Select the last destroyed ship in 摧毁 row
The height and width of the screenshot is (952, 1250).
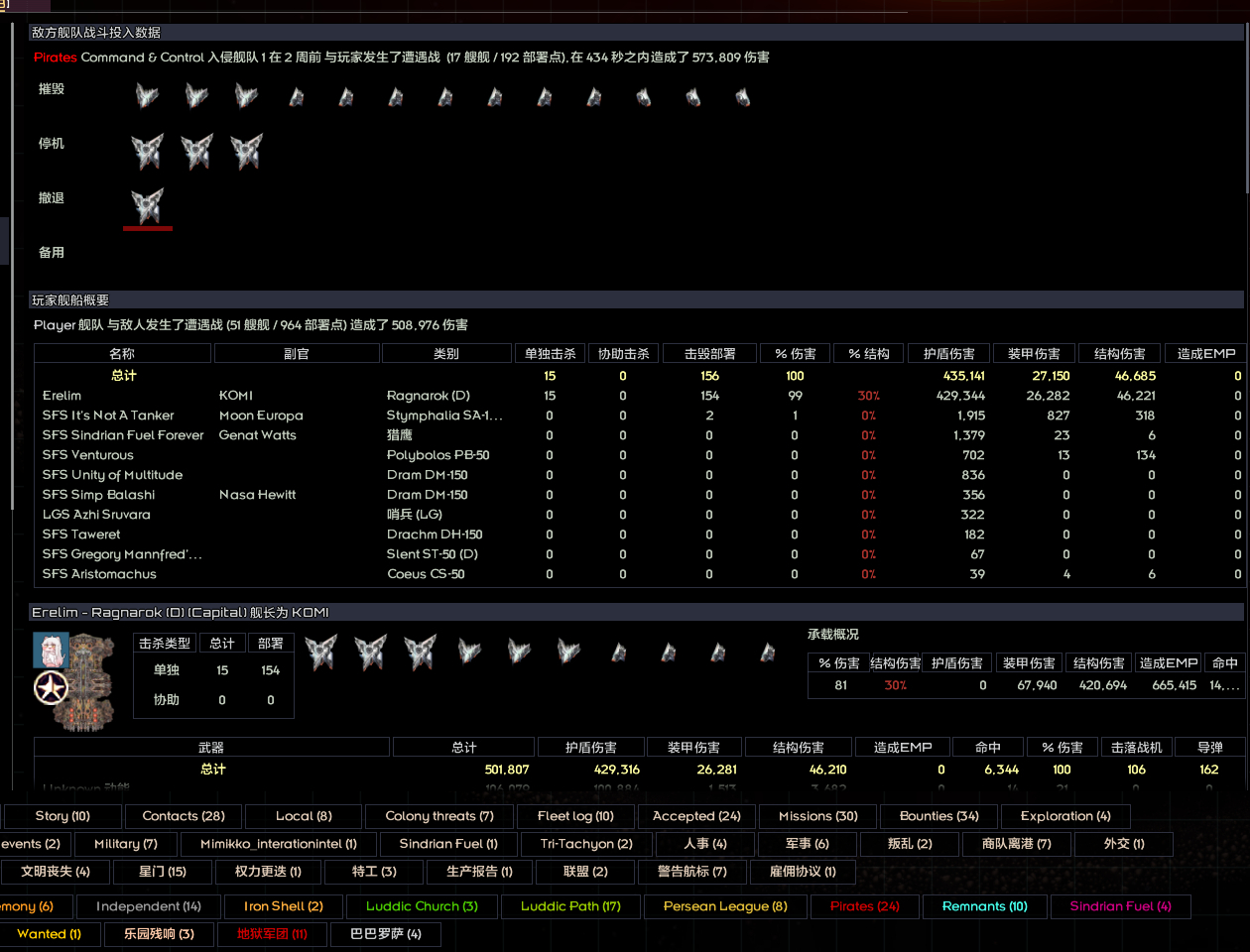click(742, 96)
